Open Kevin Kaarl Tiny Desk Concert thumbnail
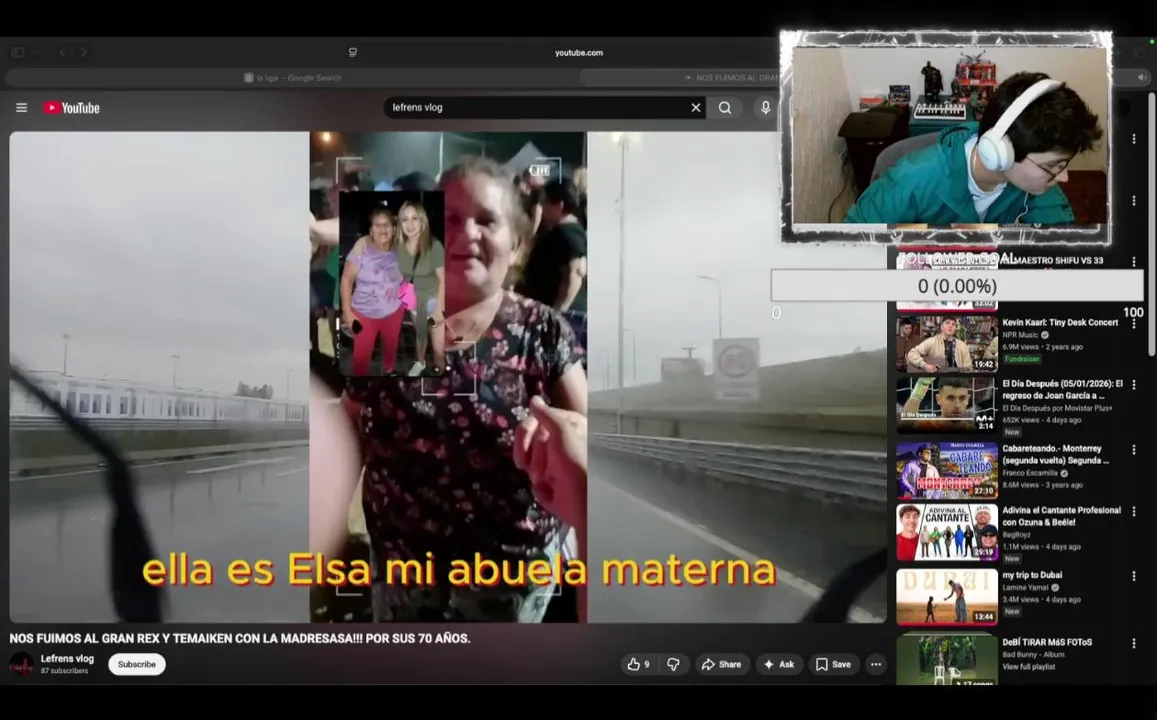The image size is (1157, 720). click(x=947, y=344)
